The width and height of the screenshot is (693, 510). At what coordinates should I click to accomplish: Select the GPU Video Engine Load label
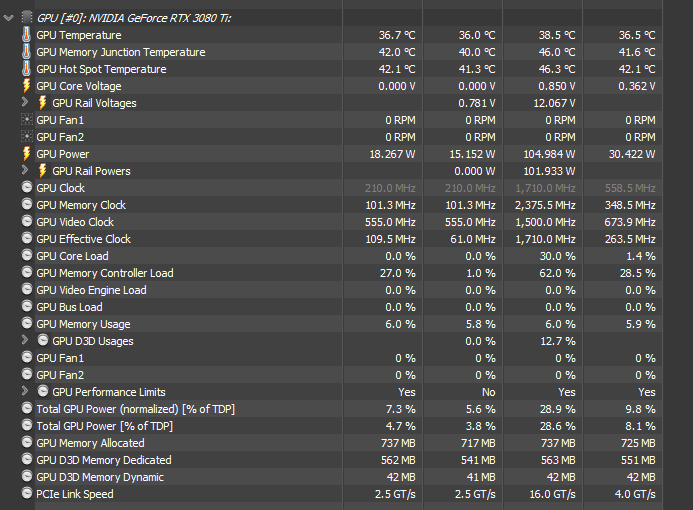tap(91, 290)
